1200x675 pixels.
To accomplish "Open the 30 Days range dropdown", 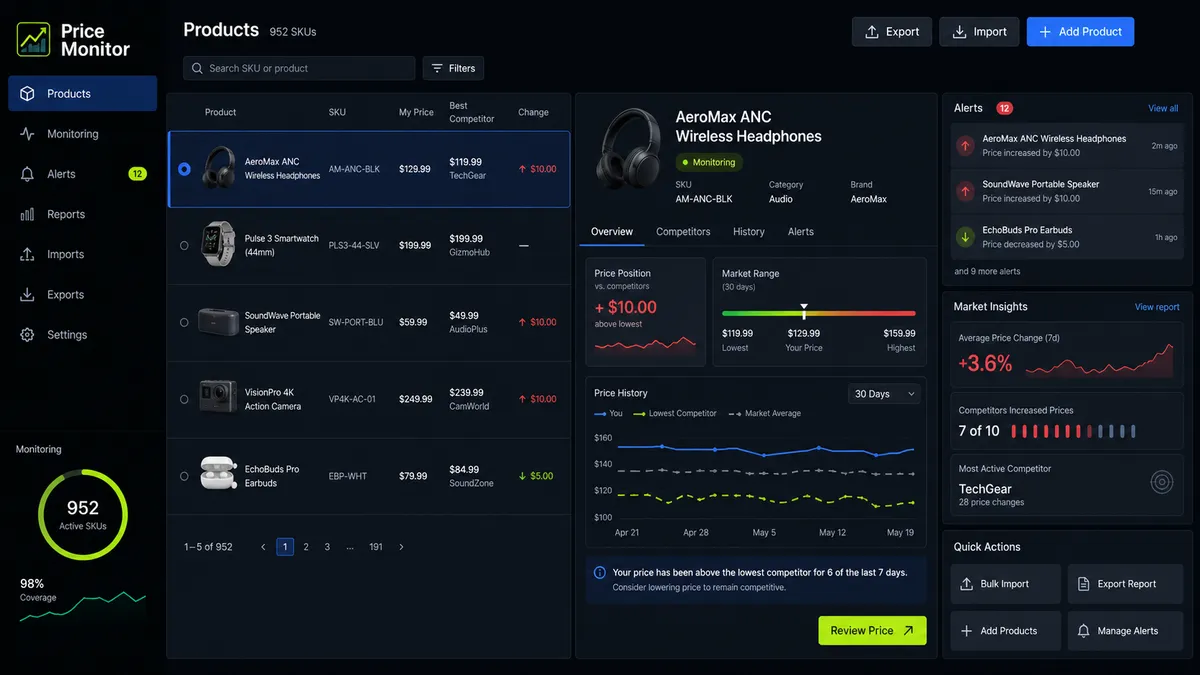I will point(884,394).
